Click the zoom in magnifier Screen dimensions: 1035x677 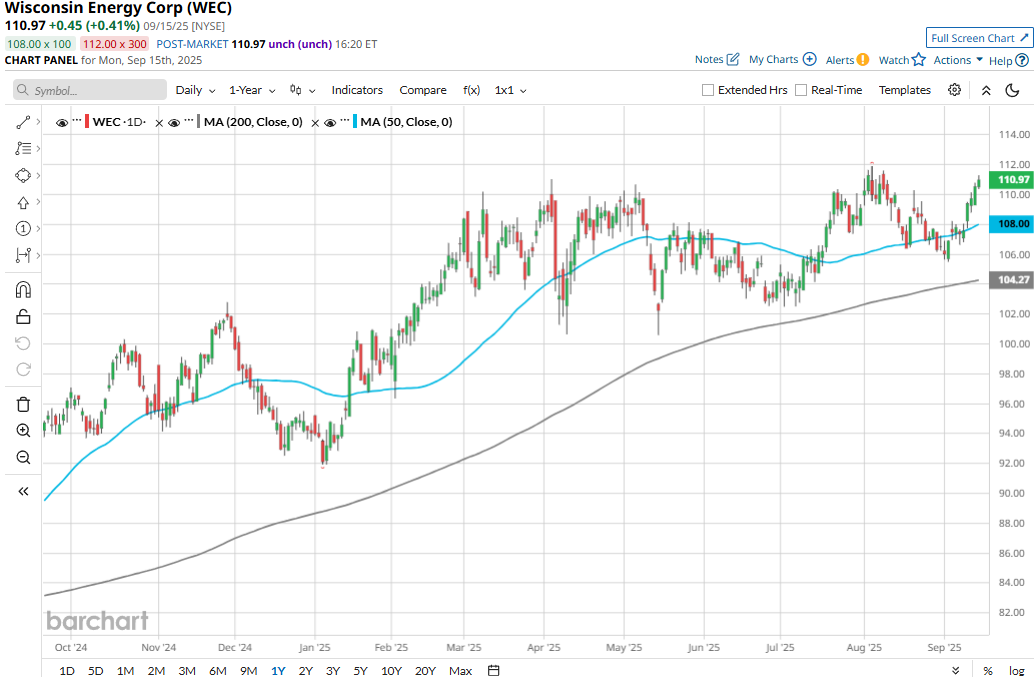23,431
